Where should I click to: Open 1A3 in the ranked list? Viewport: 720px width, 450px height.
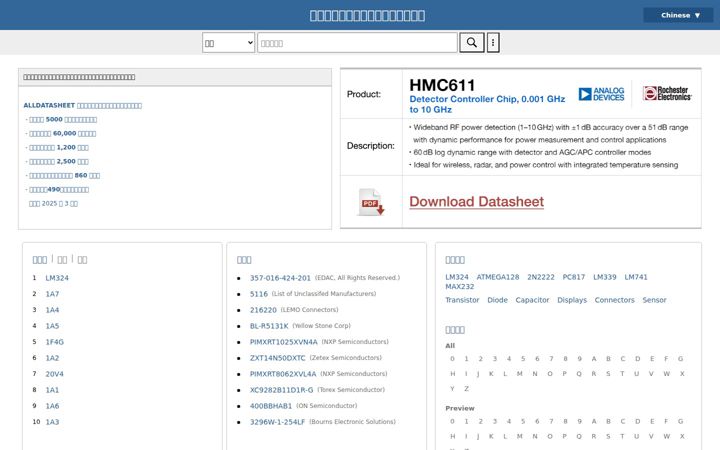coord(52,422)
